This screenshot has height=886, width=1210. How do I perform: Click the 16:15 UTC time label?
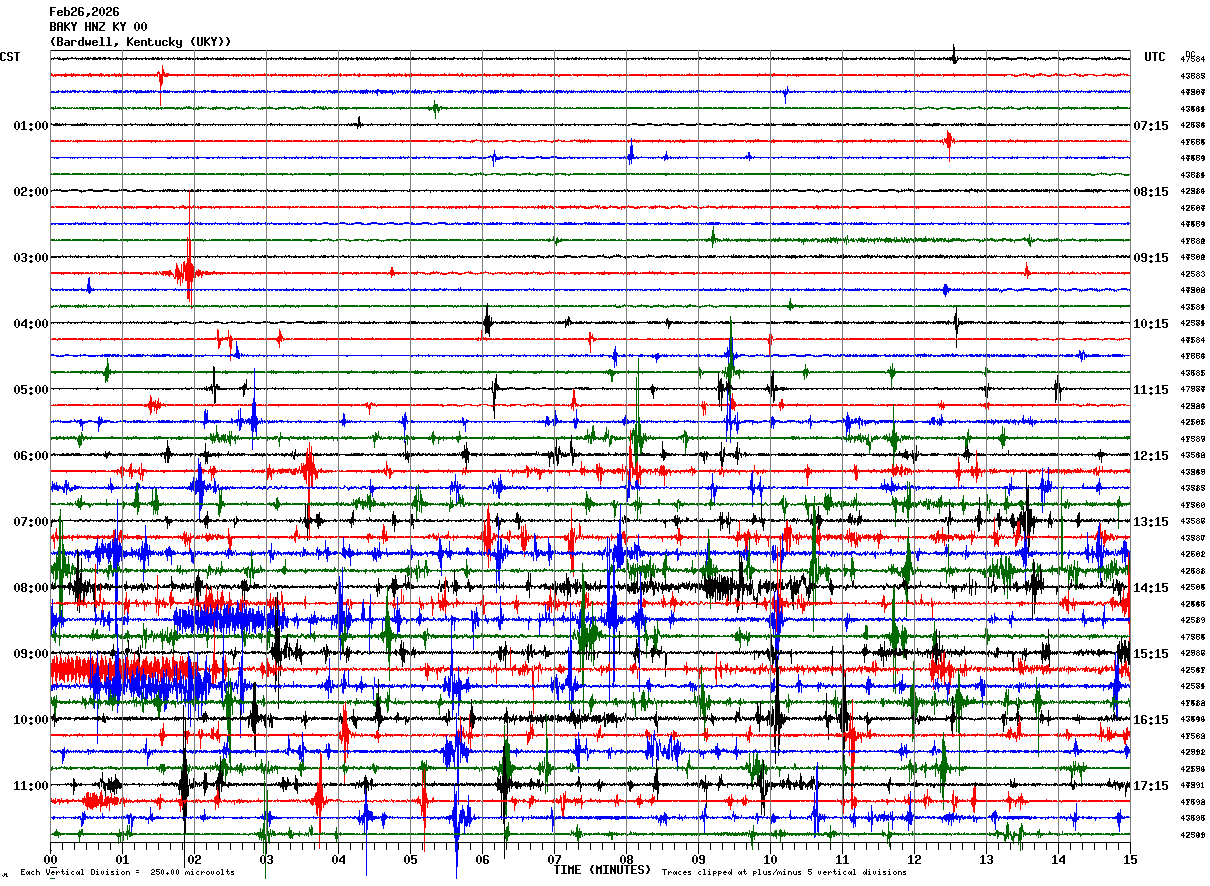1151,720
